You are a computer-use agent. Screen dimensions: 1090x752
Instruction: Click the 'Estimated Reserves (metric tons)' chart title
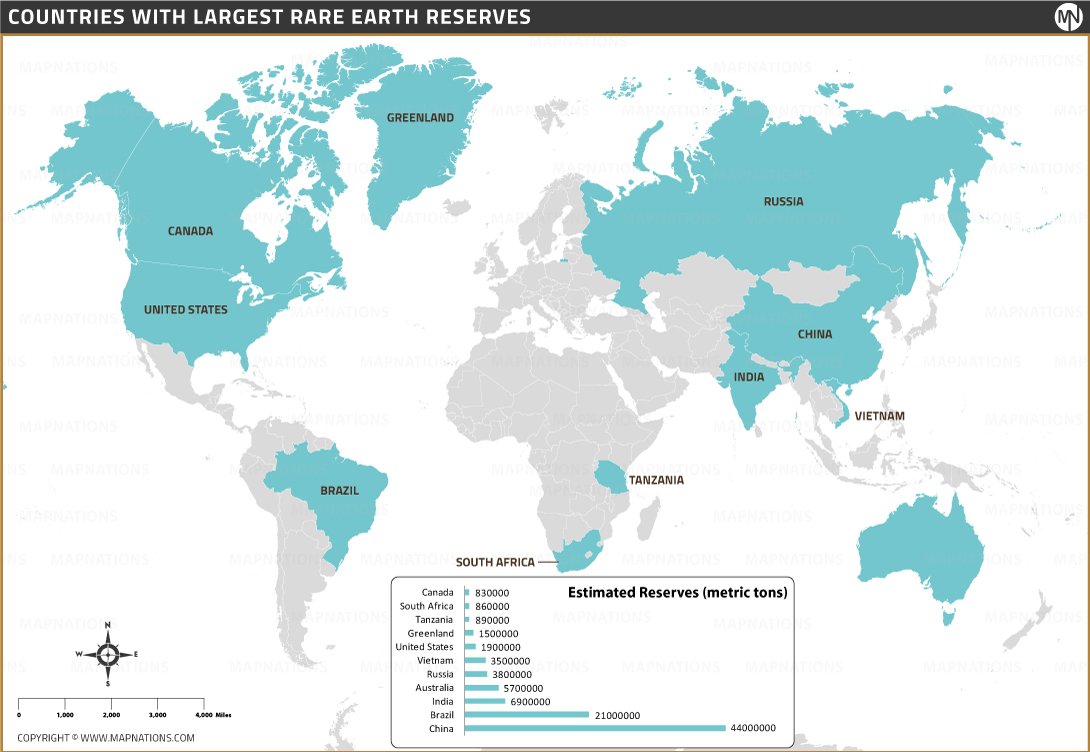point(677,593)
